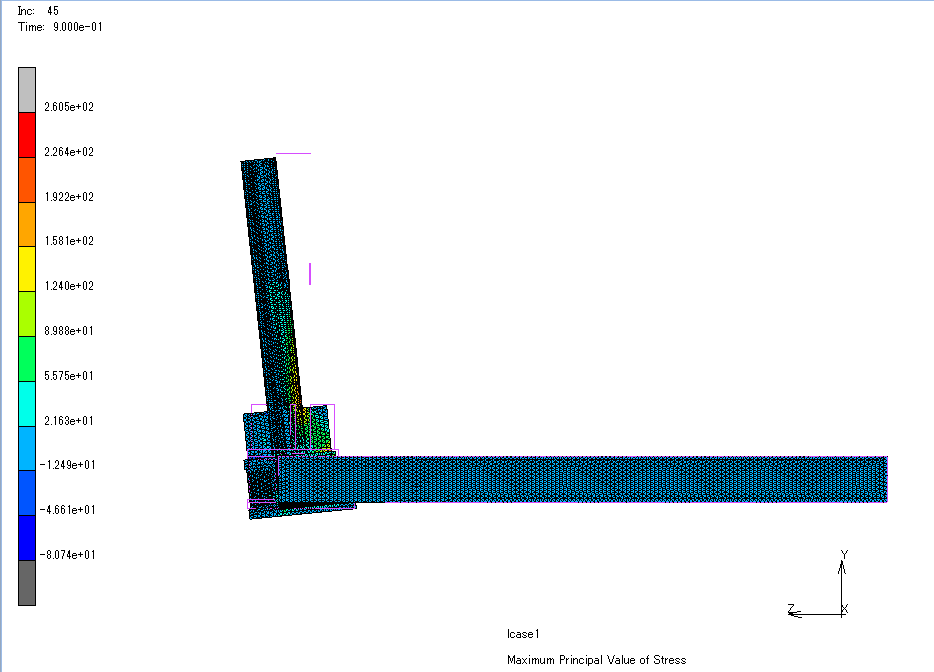Click the dark orange legend color band
The width and height of the screenshot is (934, 672).
27,180
